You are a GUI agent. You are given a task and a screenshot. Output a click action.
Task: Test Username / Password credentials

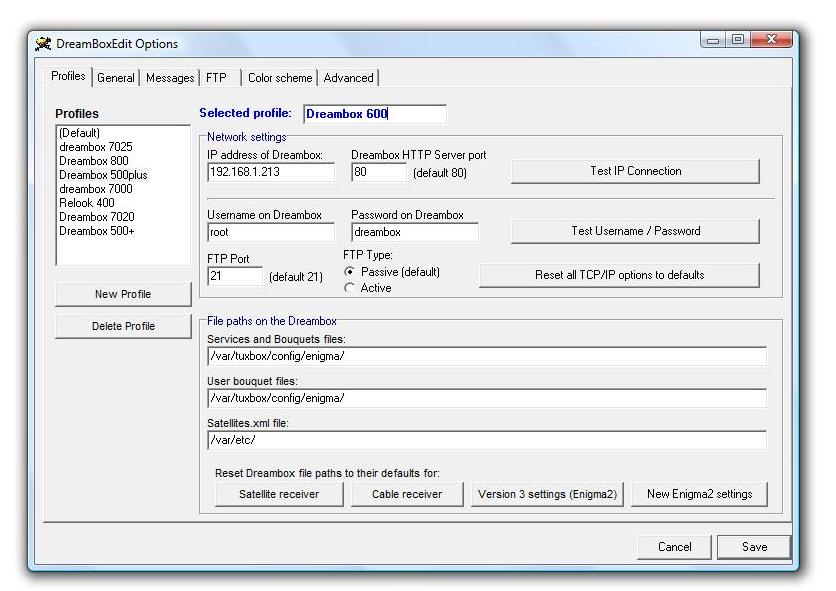pyautogui.click(x=636, y=231)
